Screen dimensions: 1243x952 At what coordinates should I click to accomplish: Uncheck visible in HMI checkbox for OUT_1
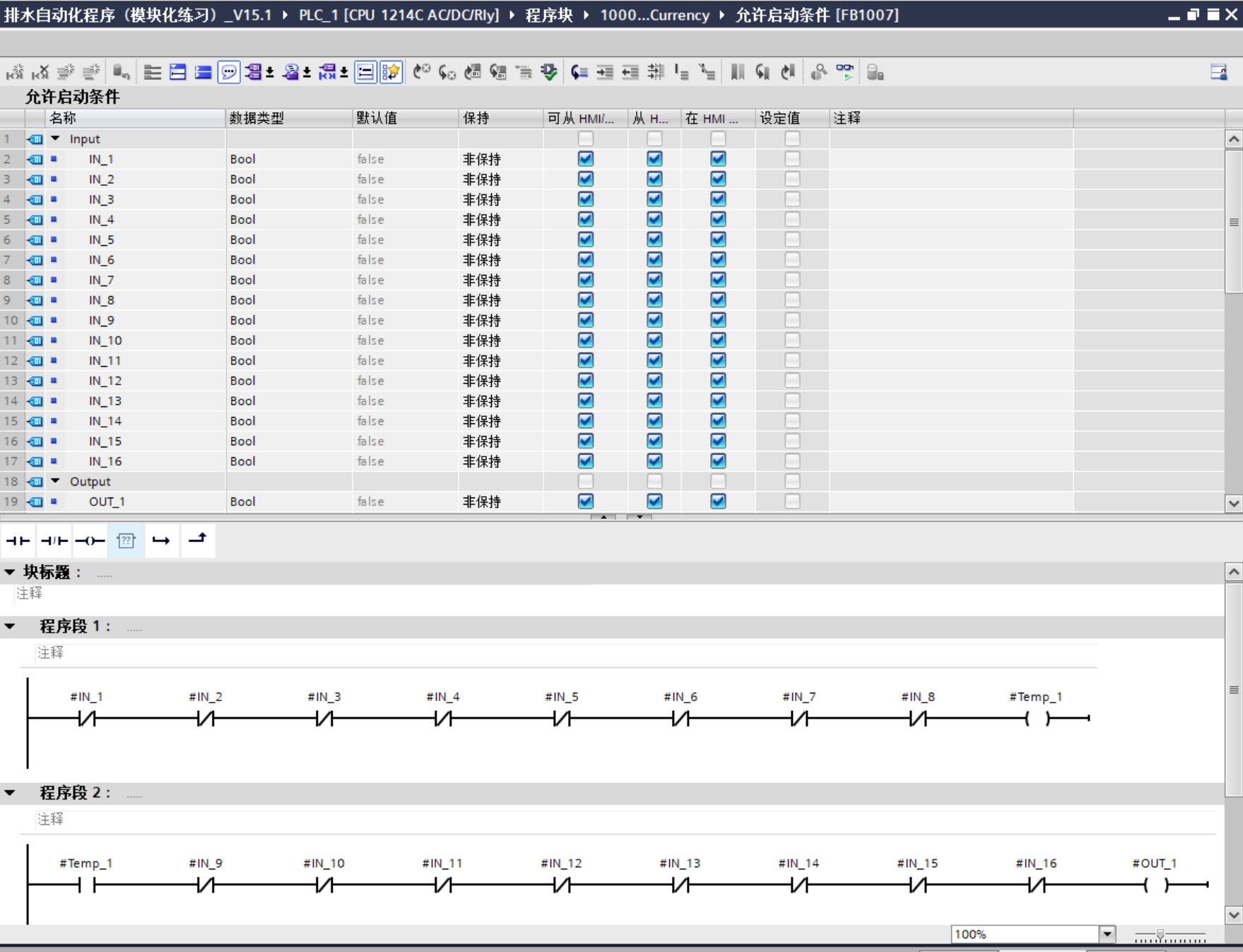coord(718,502)
